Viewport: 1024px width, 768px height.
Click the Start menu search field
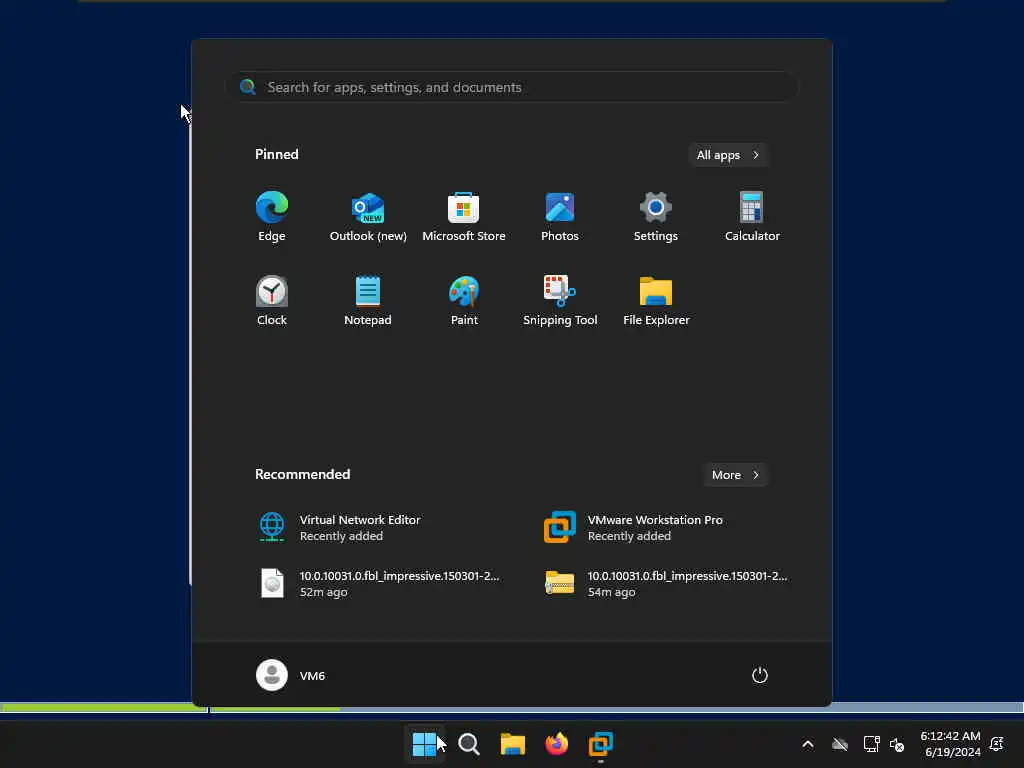pyautogui.click(x=512, y=87)
